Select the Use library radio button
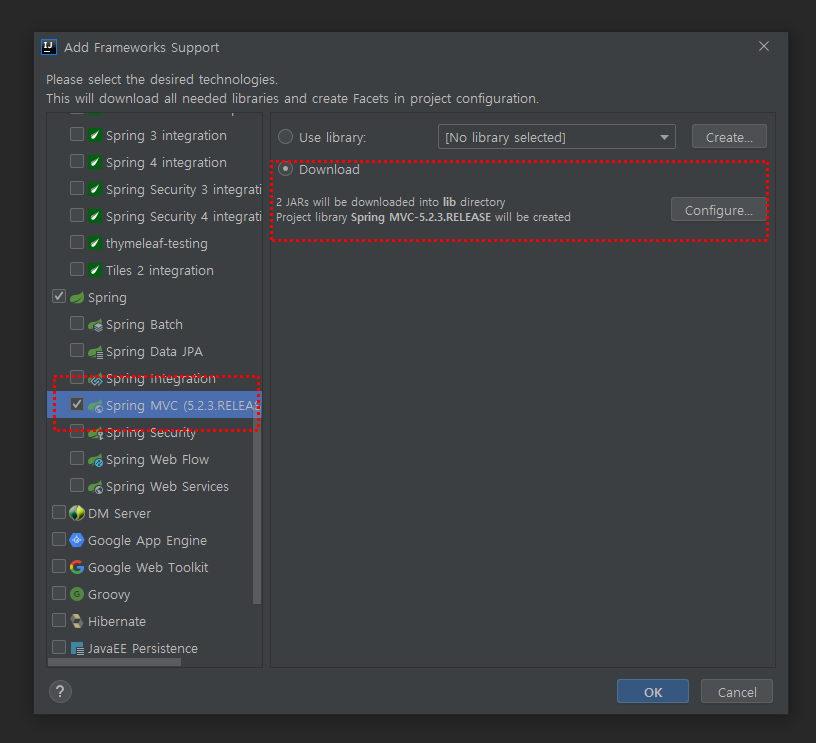The width and height of the screenshot is (816, 743). coord(285,137)
